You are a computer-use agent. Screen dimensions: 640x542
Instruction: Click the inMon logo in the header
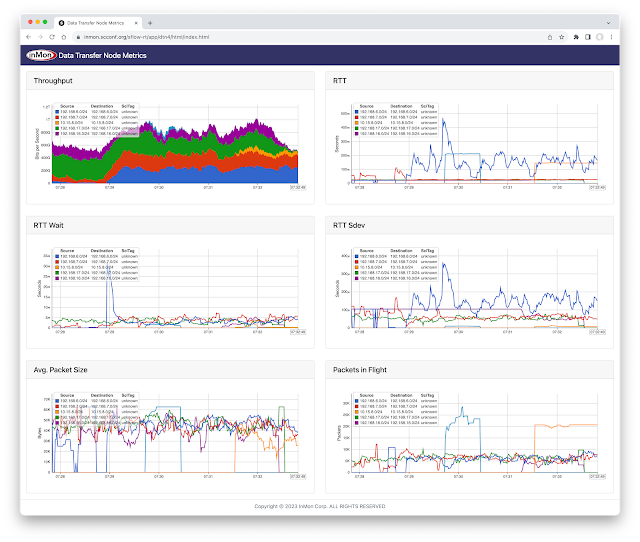(41, 55)
